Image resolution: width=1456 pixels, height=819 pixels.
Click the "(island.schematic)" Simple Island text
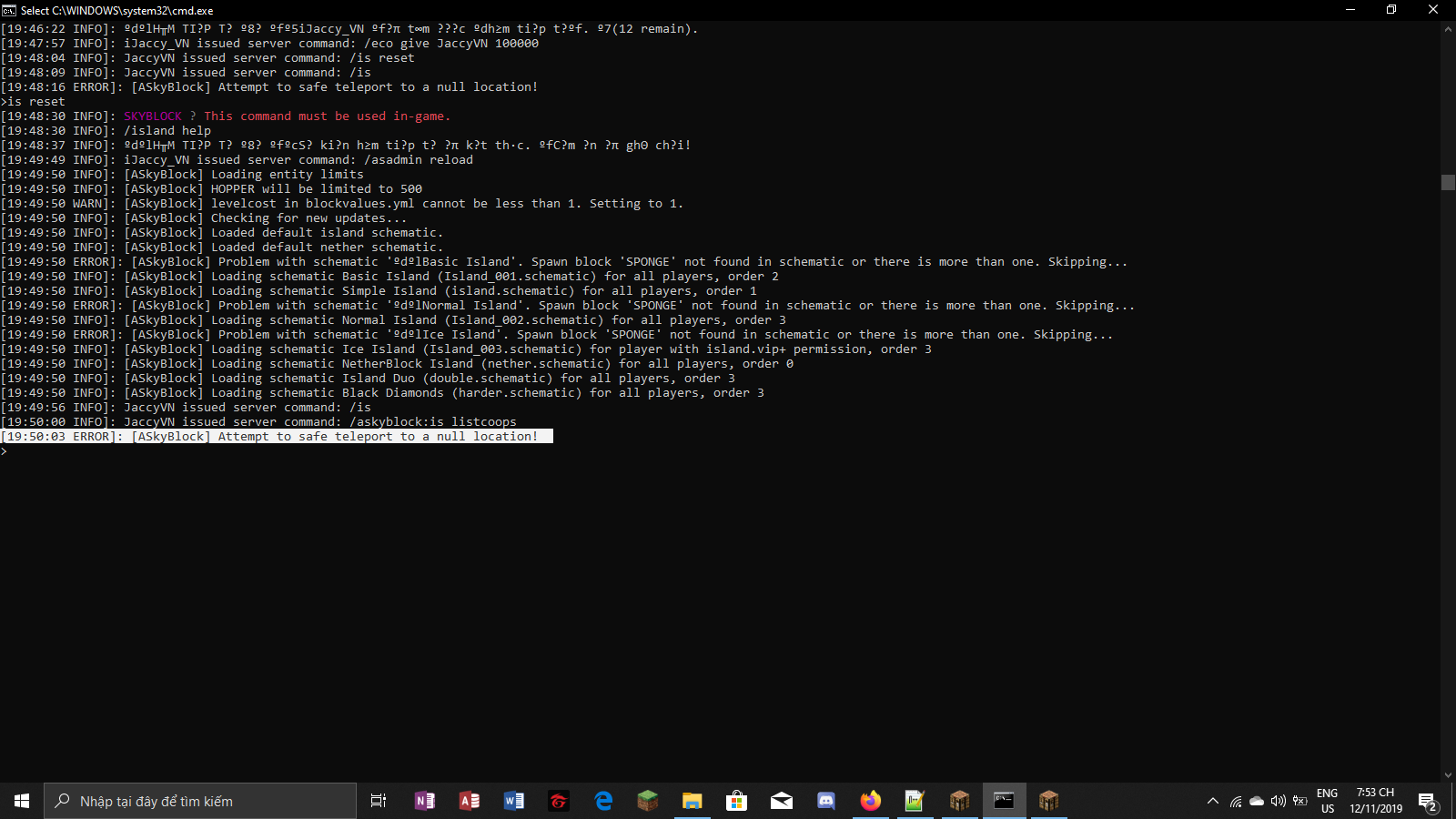(x=510, y=291)
